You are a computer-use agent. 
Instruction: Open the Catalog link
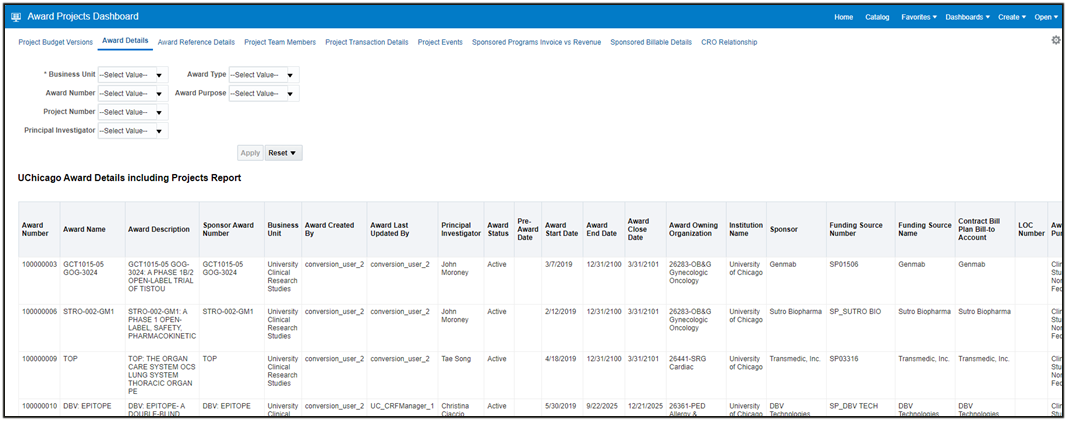point(877,17)
